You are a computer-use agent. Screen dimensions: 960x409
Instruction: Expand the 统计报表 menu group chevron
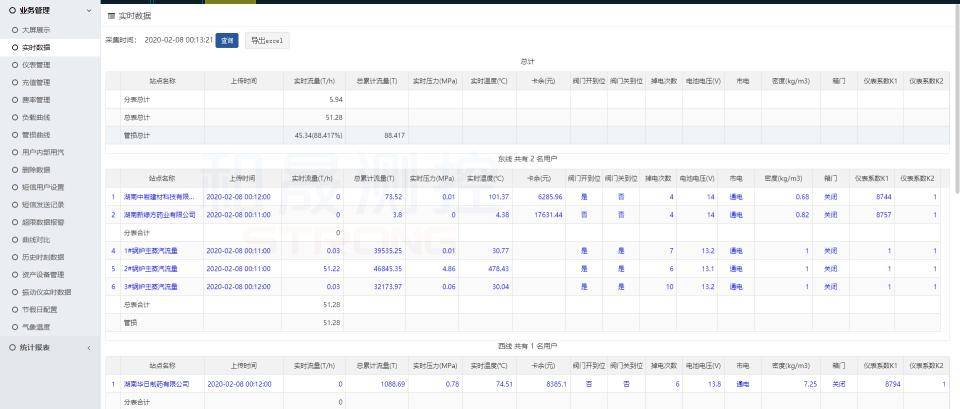pos(89,348)
